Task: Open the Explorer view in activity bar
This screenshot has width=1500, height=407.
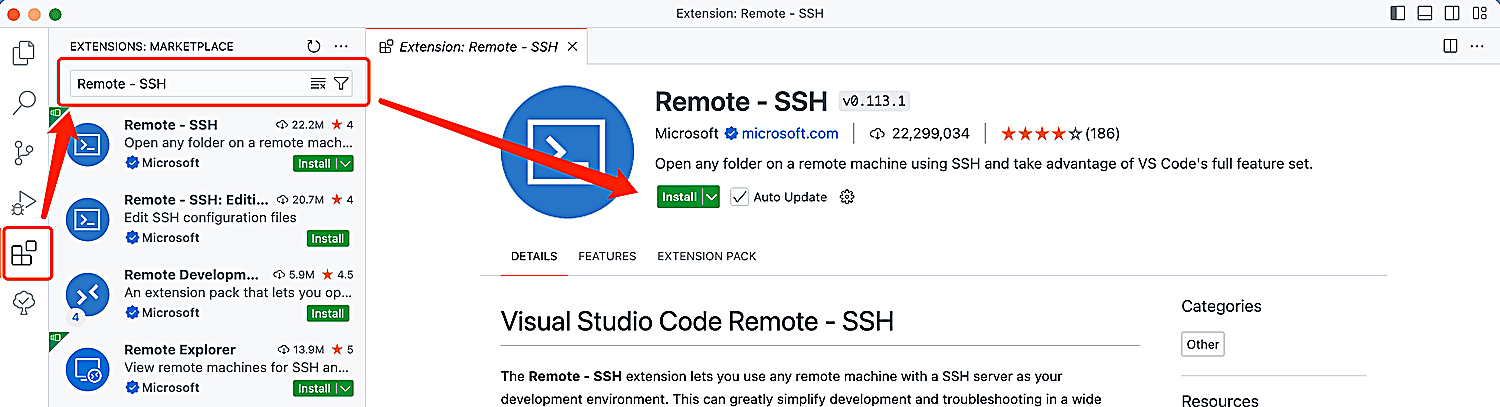Action: (24, 53)
